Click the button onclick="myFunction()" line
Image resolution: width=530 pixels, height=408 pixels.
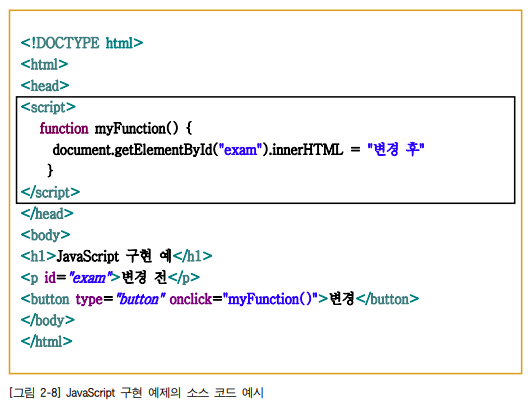click(220, 299)
